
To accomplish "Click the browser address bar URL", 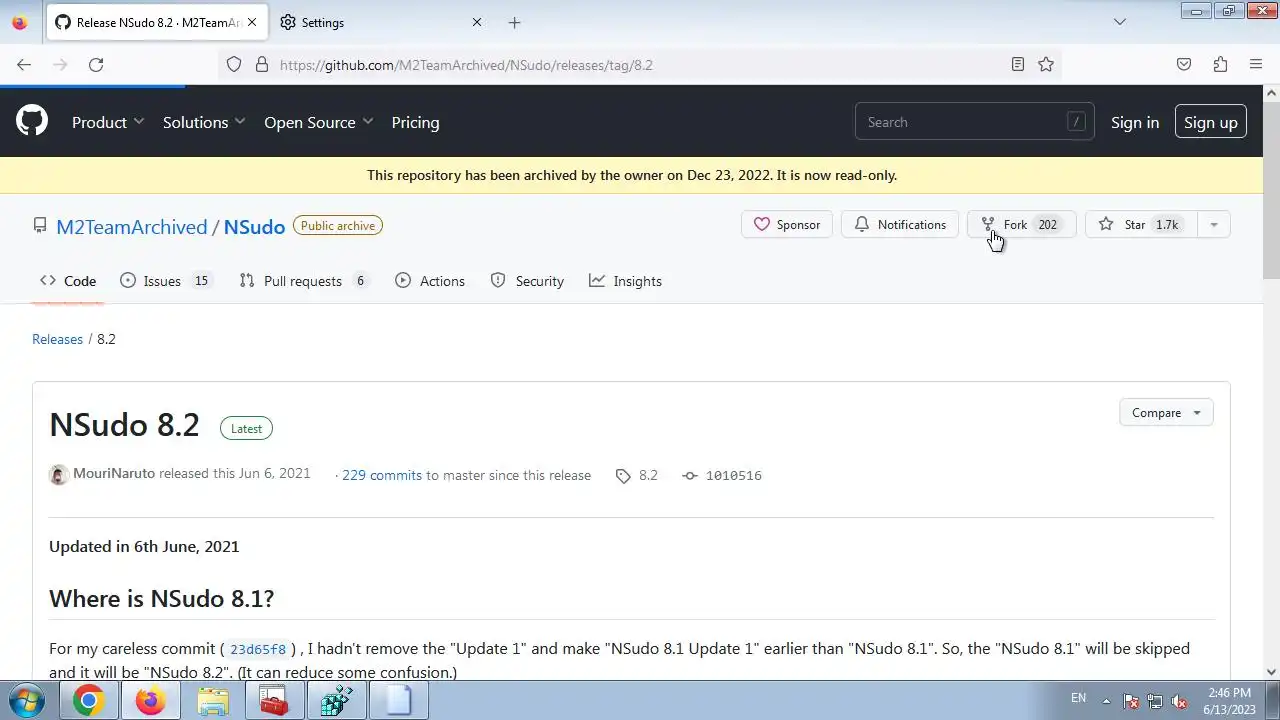I will pos(466,65).
